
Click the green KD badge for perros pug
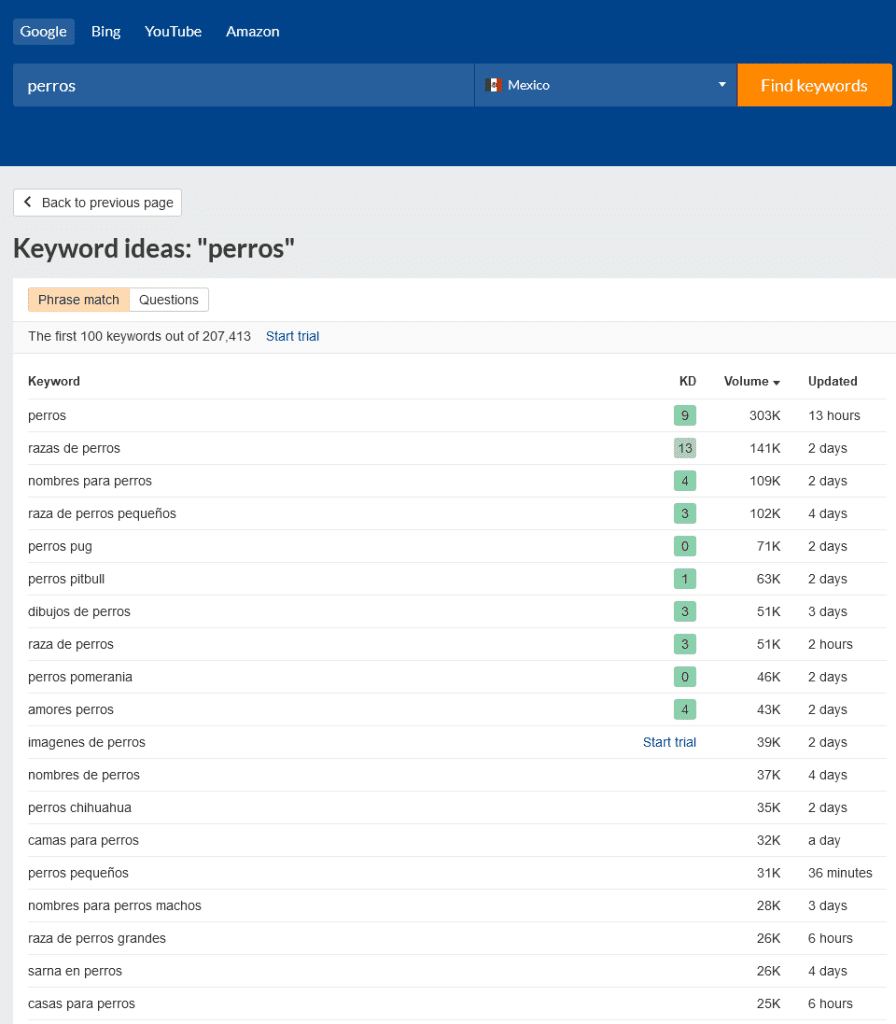pyautogui.click(x=685, y=546)
